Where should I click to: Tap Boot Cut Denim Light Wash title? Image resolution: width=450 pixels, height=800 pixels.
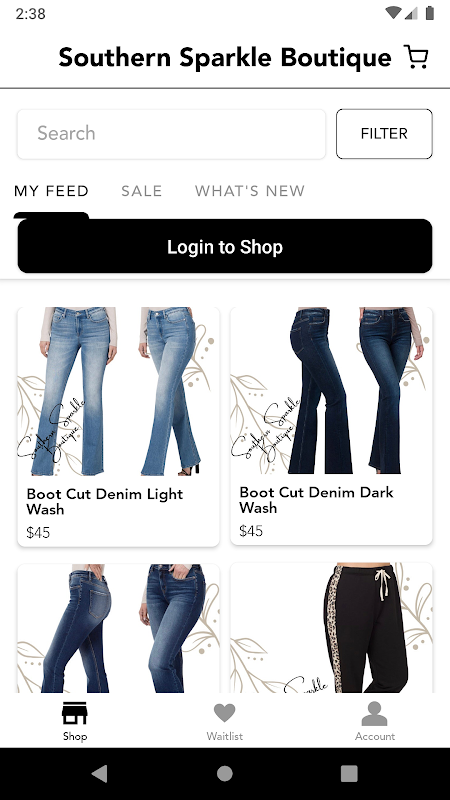[x=105, y=502]
